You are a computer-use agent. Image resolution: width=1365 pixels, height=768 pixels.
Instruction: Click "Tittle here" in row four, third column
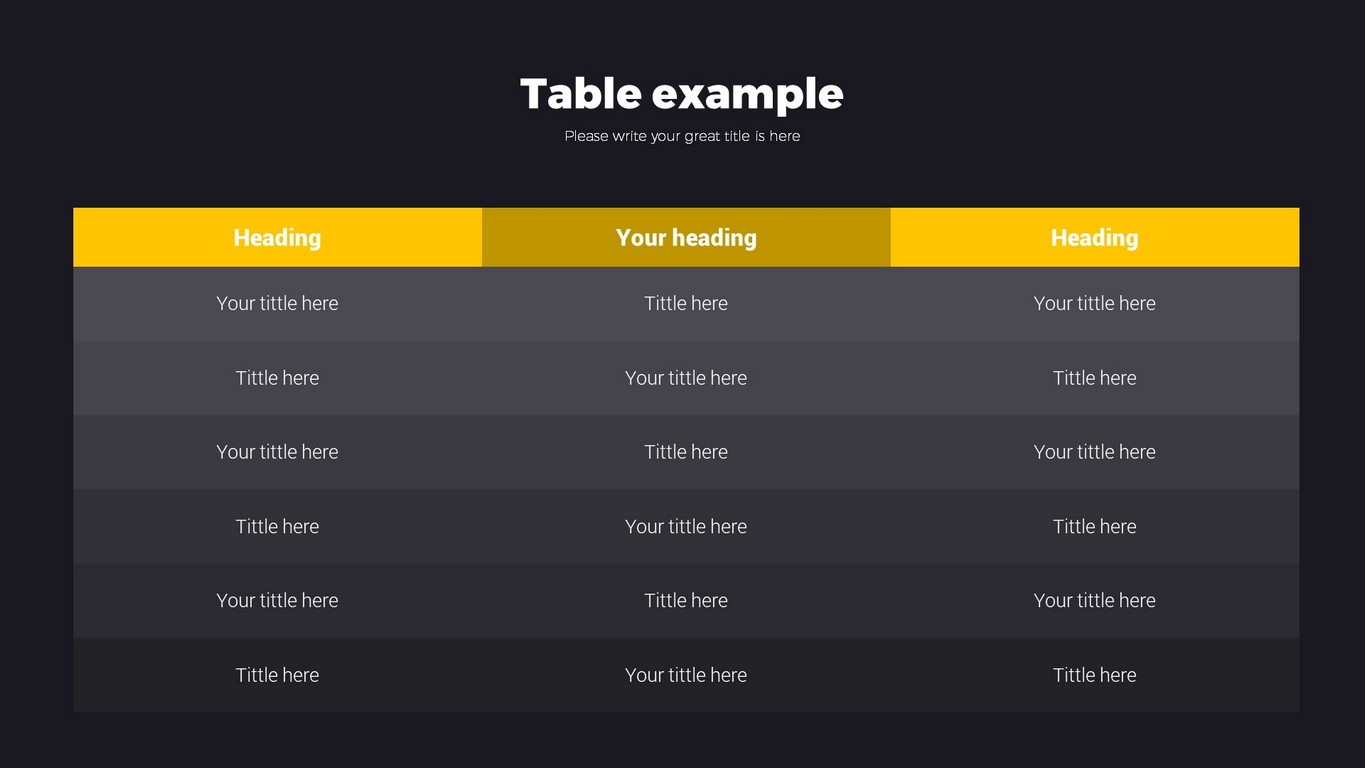(1094, 526)
